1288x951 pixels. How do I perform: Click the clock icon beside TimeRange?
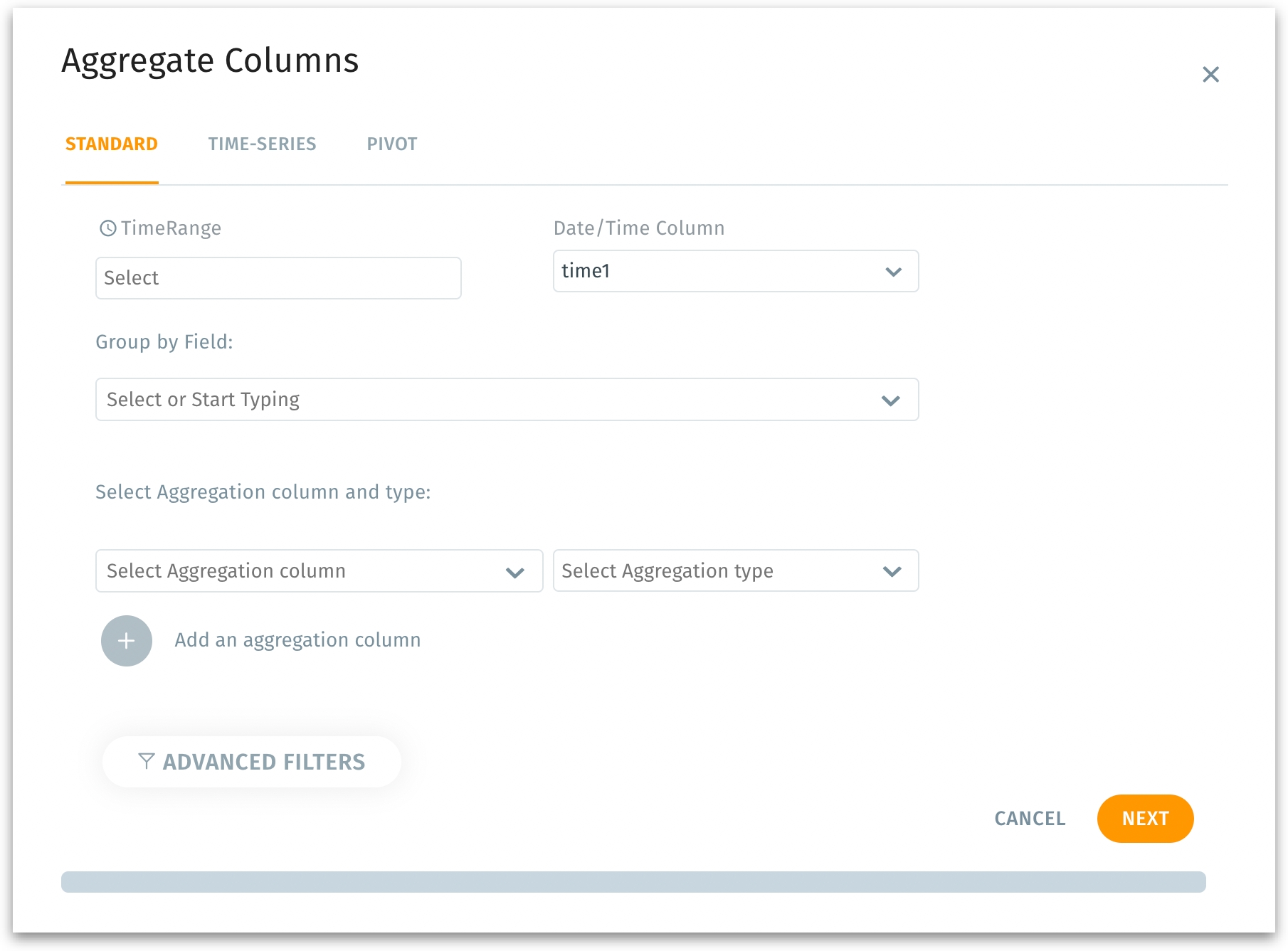coord(107,228)
